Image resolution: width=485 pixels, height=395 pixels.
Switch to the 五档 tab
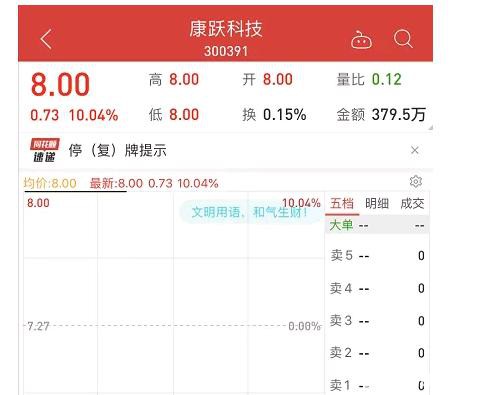click(x=342, y=203)
